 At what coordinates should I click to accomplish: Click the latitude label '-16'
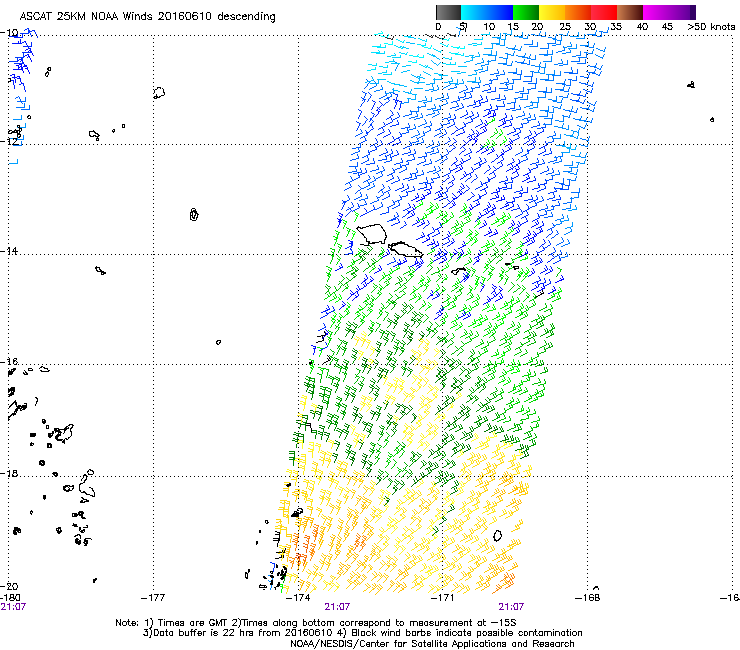pos(9,362)
